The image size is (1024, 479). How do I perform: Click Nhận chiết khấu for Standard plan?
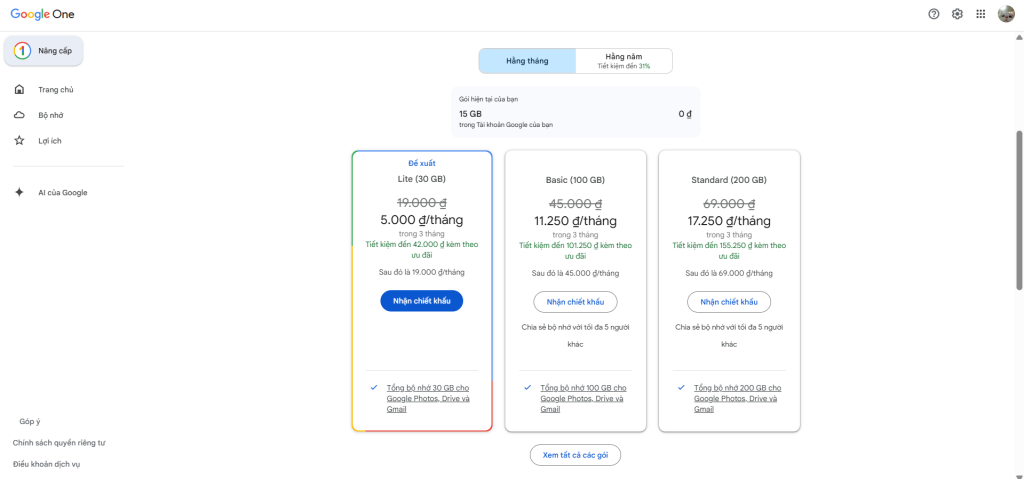729,302
